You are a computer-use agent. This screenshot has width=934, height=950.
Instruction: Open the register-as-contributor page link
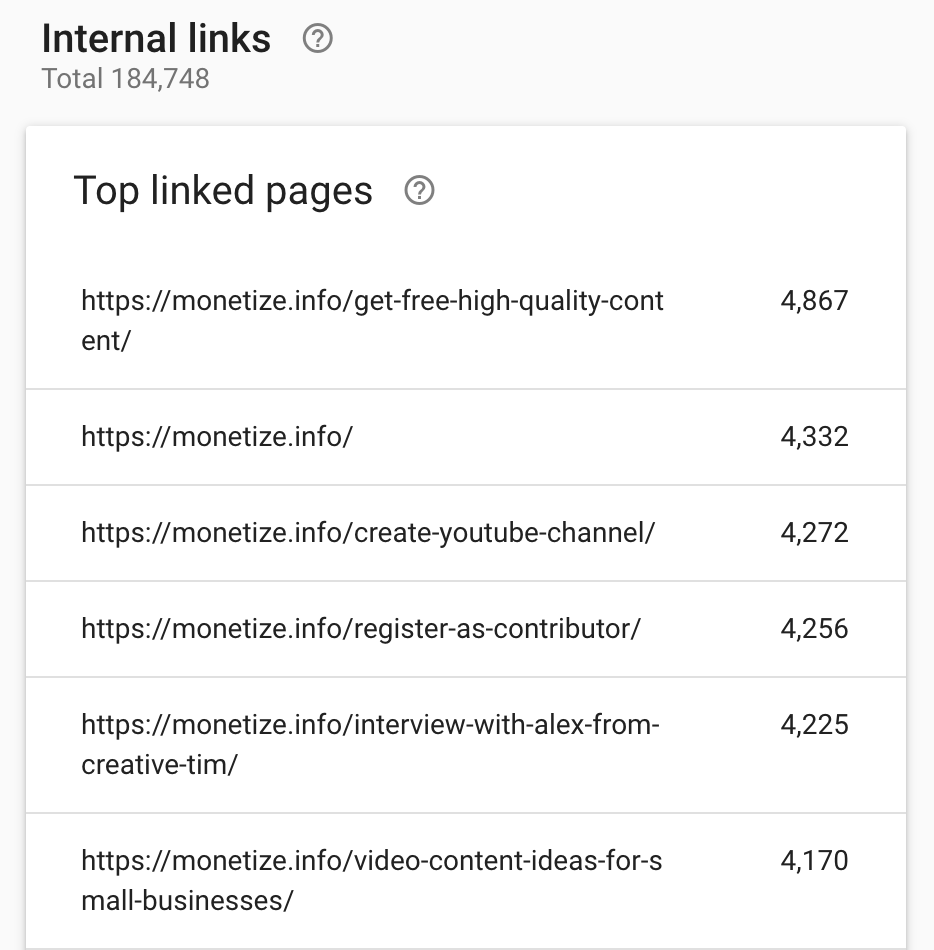tap(361, 629)
